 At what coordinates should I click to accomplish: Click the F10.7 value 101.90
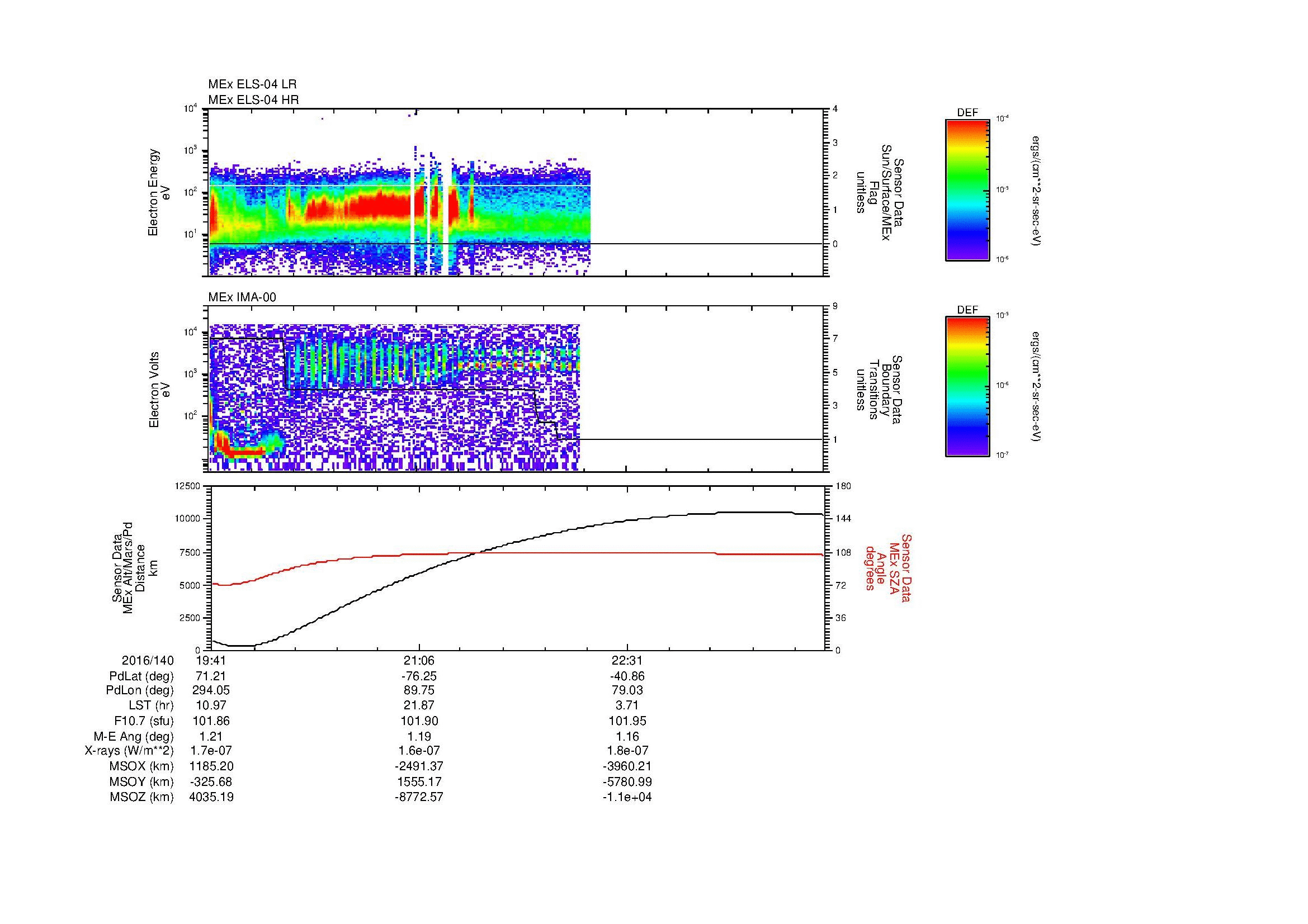tap(419, 721)
